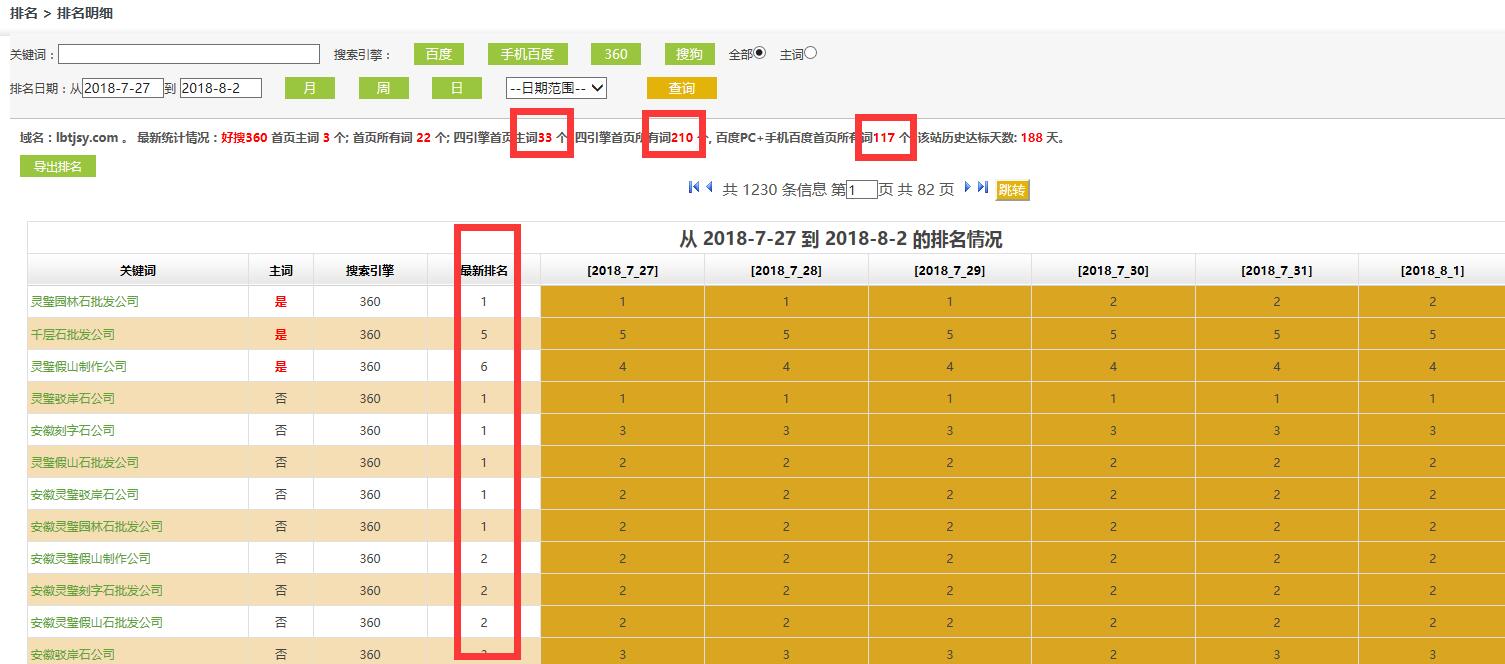The image size is (1505, 664).
Task: Click the 查询 search button
Action: coord(682,88)
